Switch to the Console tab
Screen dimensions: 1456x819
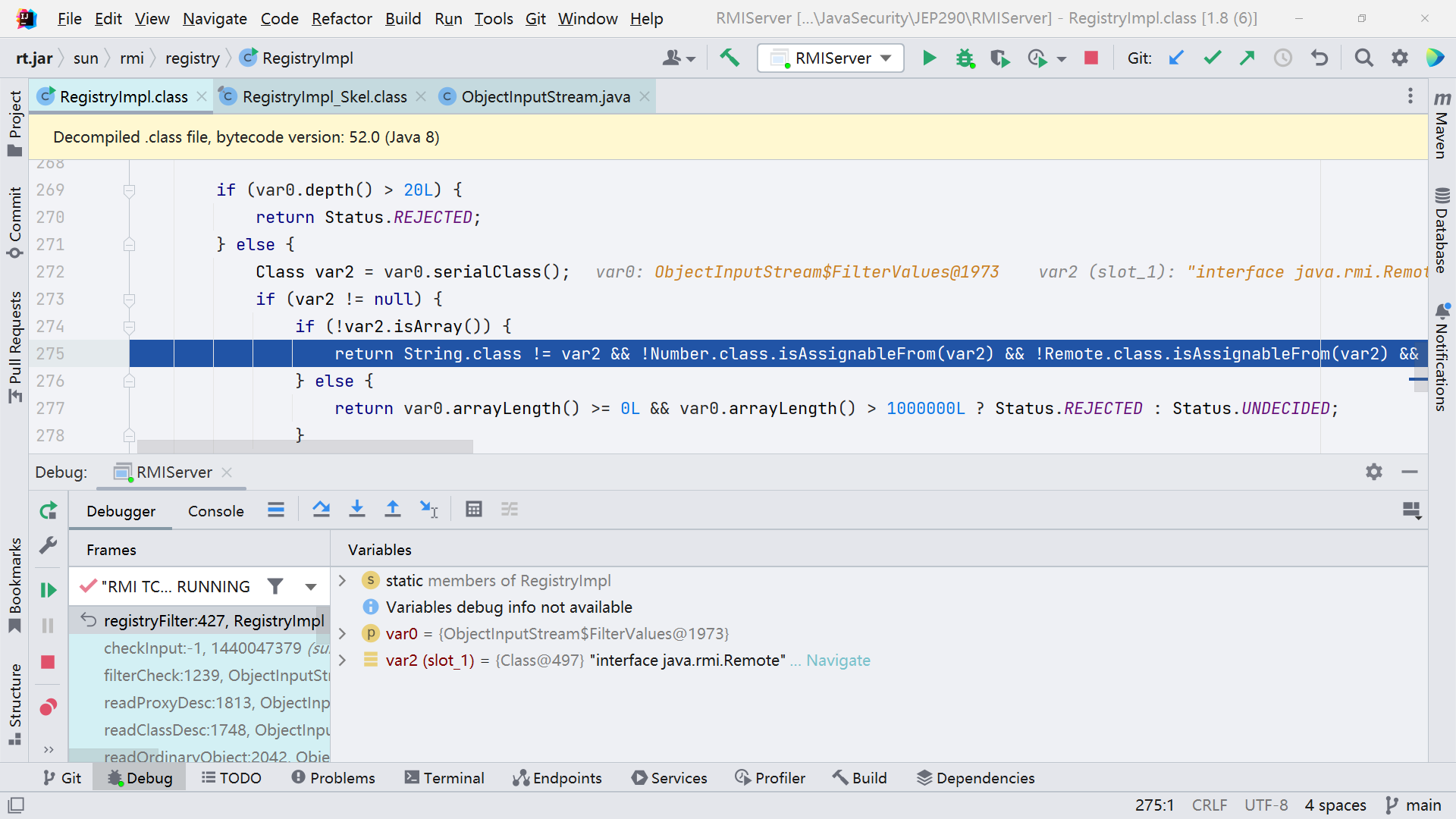215,511
